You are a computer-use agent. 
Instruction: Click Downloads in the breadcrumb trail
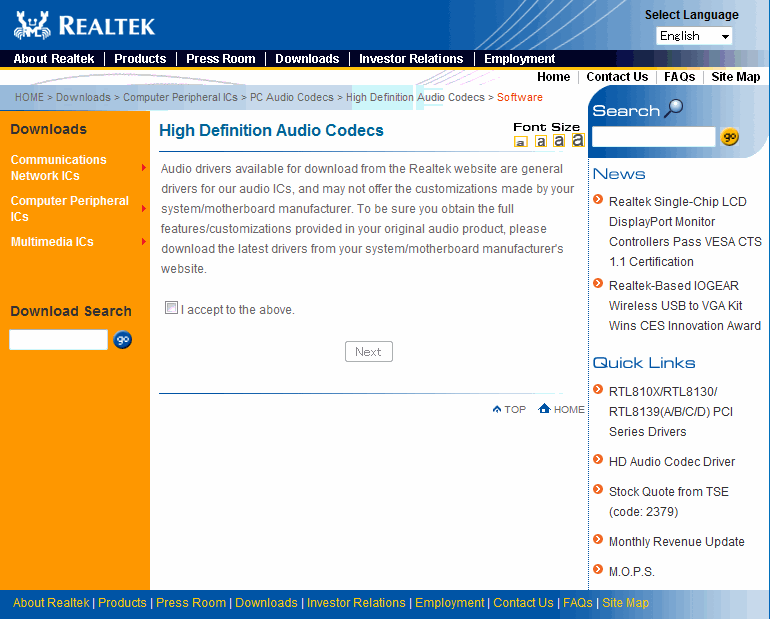(83, 97)
